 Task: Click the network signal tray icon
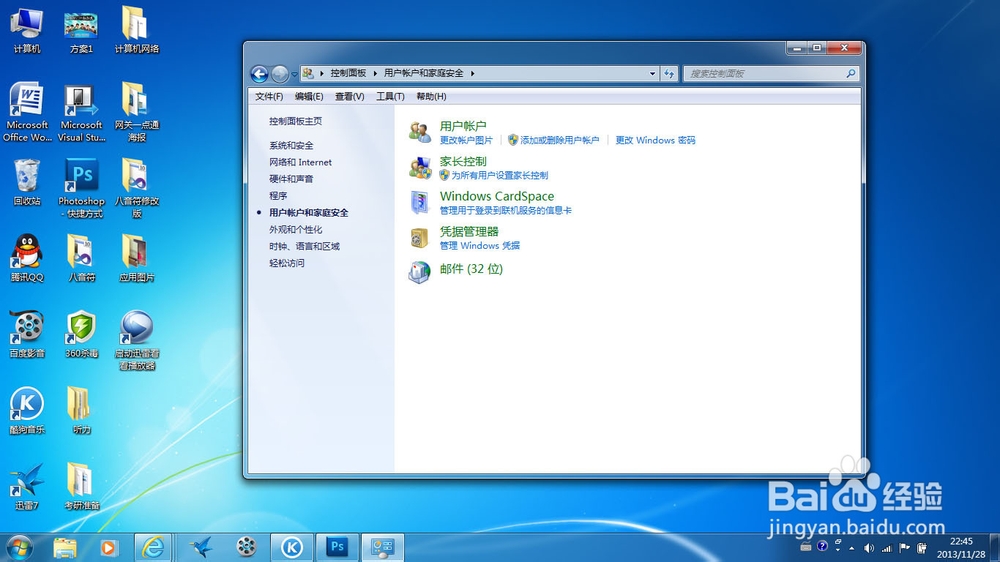(x=886, y=548)
